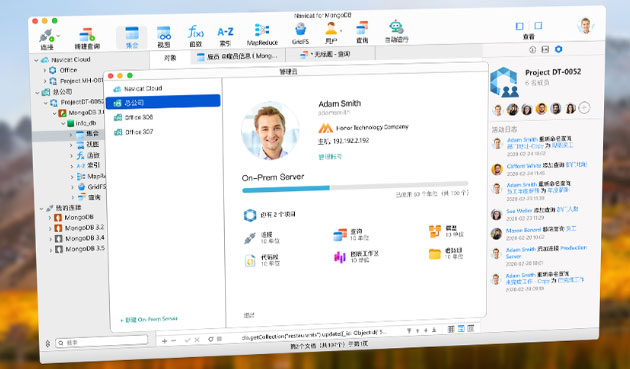Select the Collection toolbar icon
Viewport: 630px width, 369px height.
tap(132, 37)
